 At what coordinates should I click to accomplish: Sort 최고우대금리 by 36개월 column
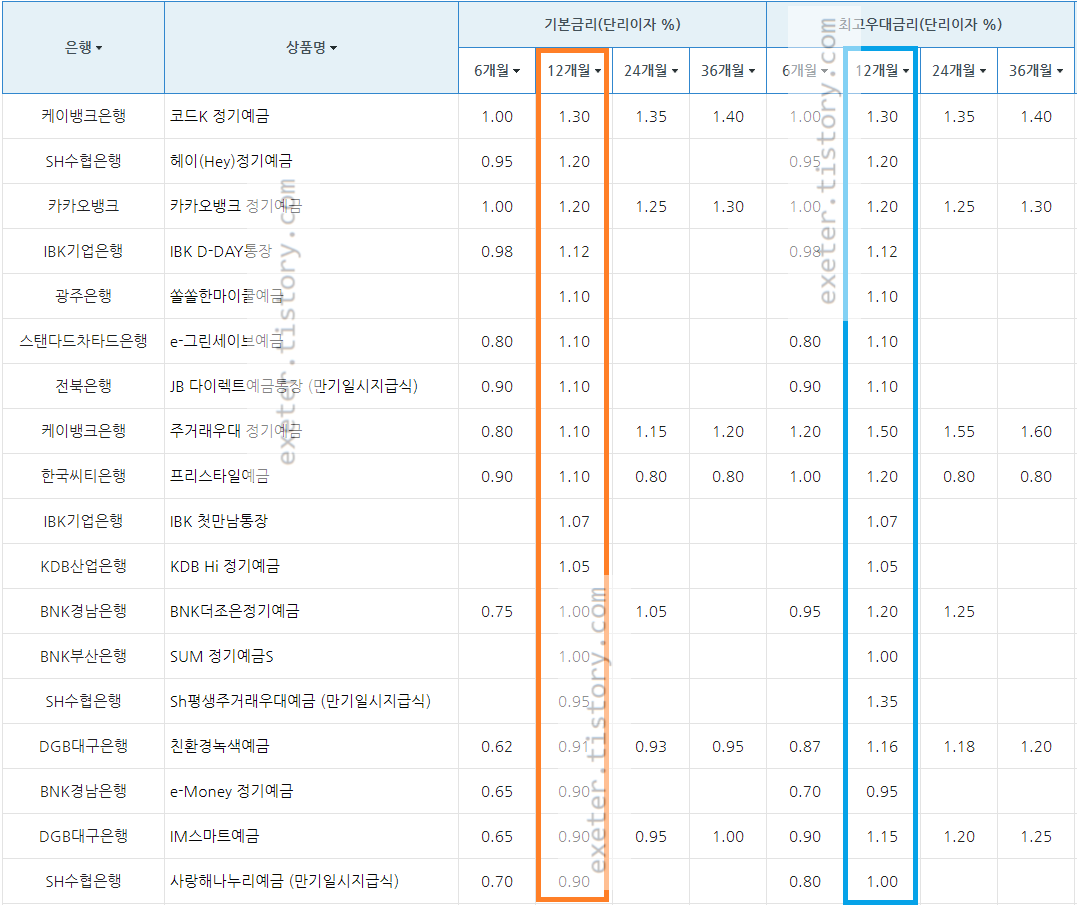pos(1035,71)
